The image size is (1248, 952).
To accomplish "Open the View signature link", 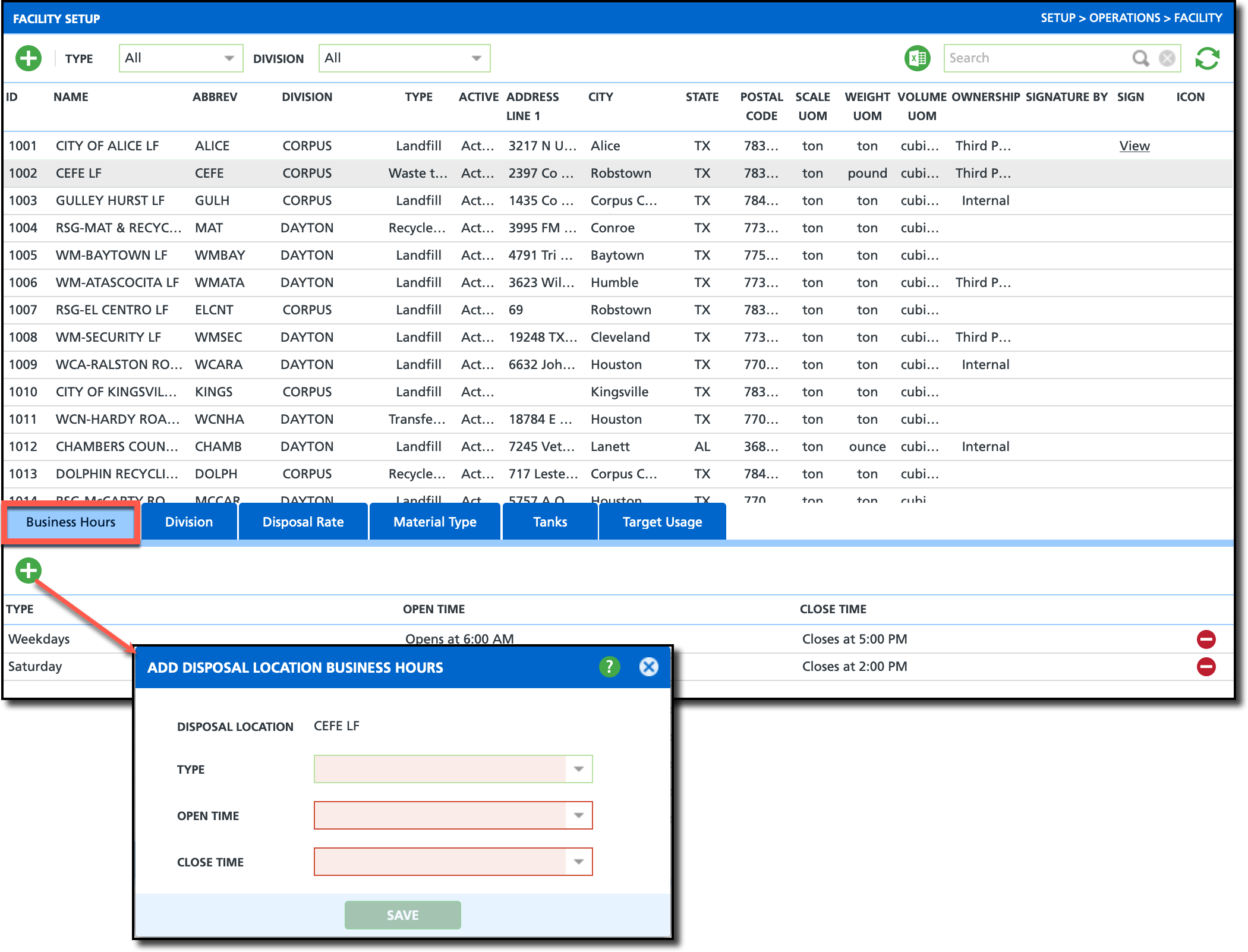I will point(1134,146).
